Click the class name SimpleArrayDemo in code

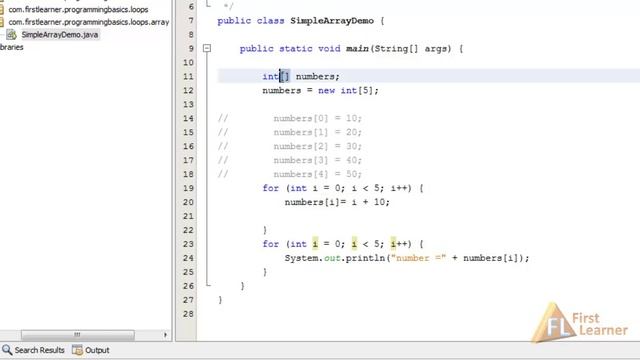pyautogui.click(x=332, y=21)
